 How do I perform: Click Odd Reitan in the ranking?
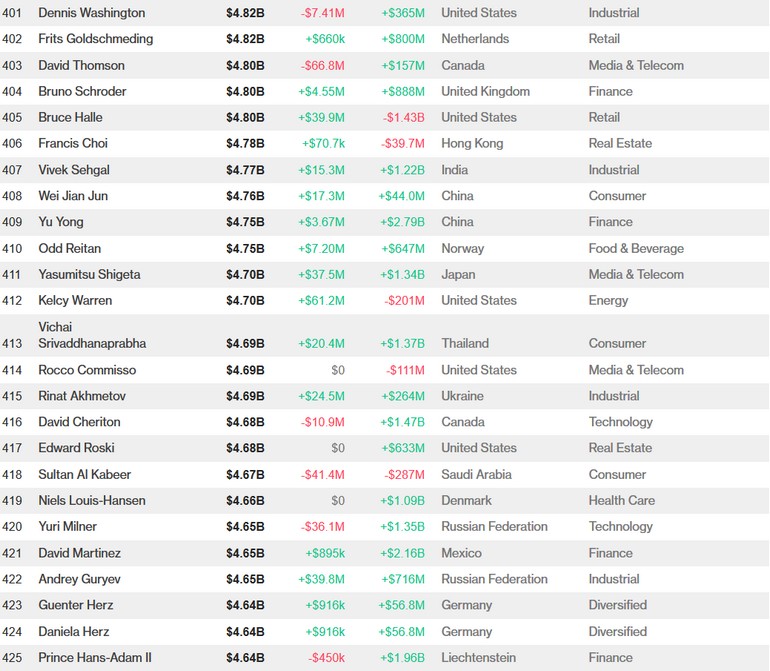[69, 248]
